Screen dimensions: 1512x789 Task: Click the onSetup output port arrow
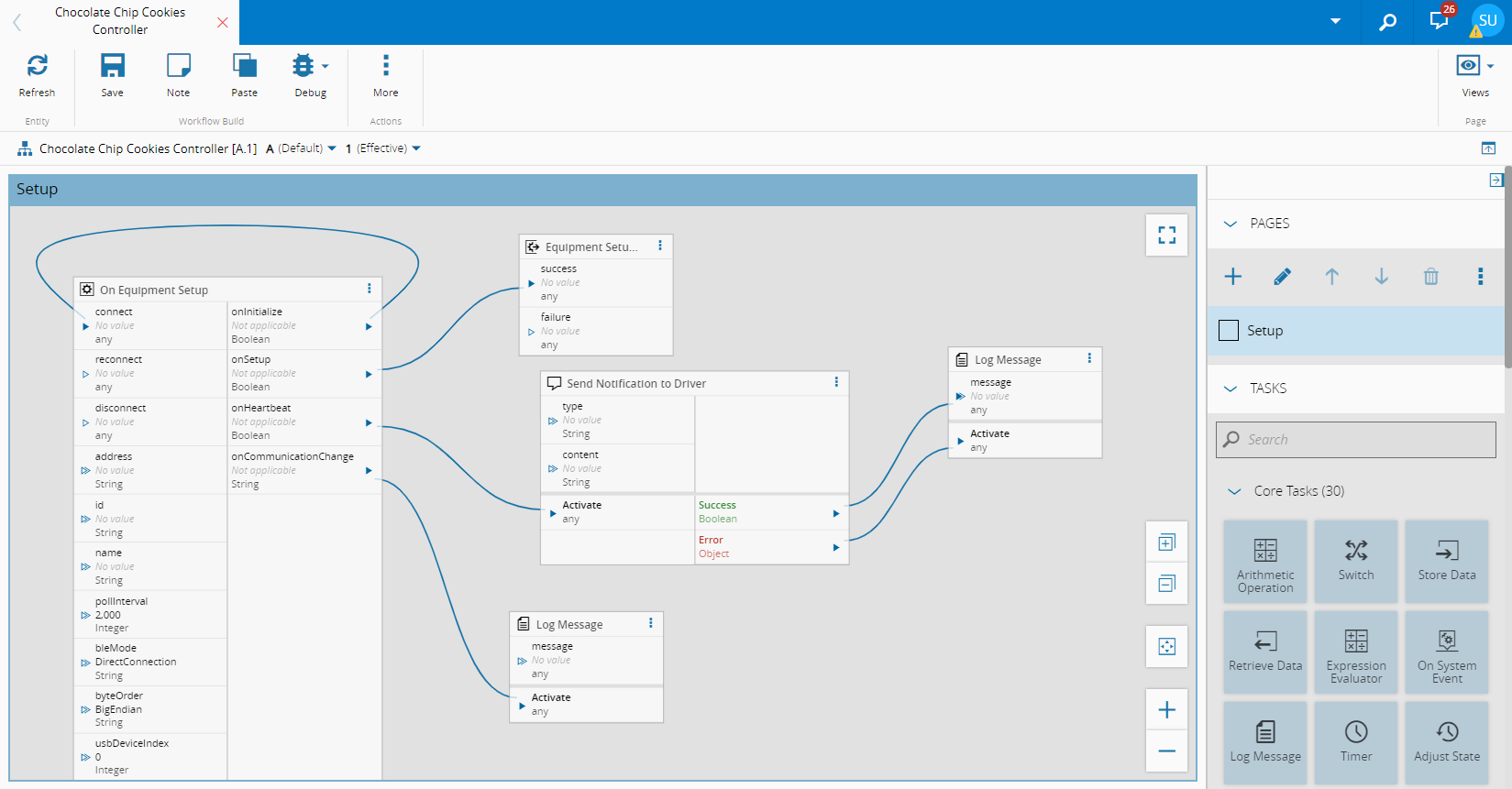click(x=369, y=374)
